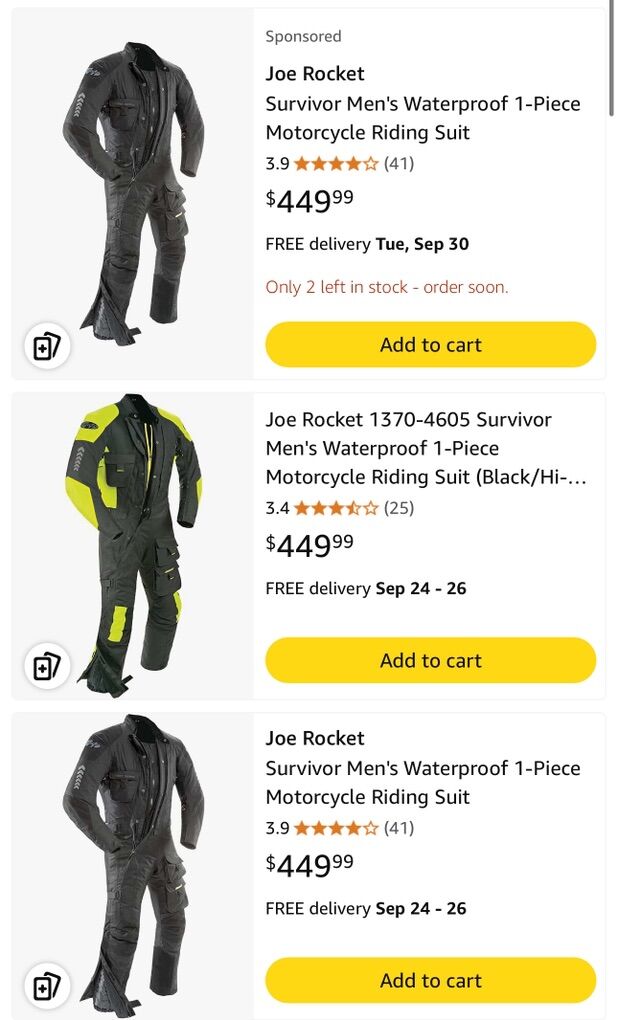The height and width of the screenshot is (1020, 618).
Task: Tap the $449.99 price on the Hi-Viz suit
Action: click(x=310, y=544)
